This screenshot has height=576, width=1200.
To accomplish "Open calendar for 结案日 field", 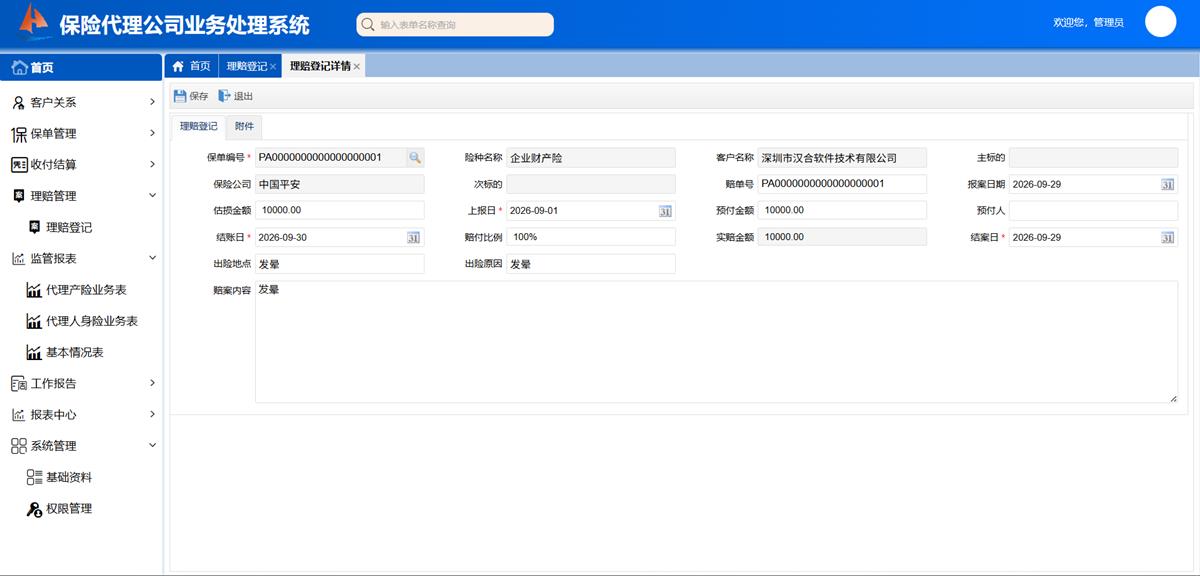I will (1167, 237).
